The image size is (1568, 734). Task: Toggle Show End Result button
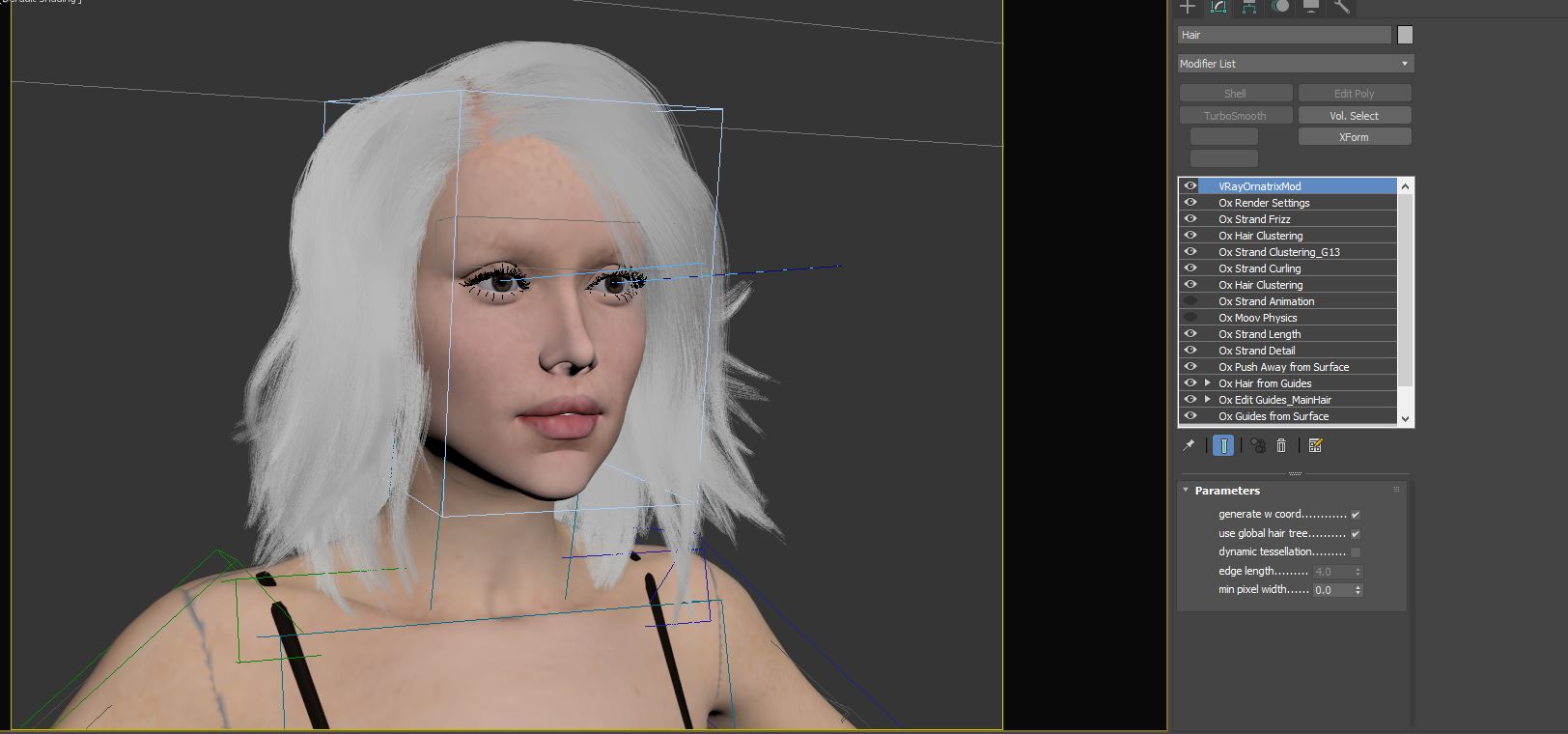[x=1223, y=445]
